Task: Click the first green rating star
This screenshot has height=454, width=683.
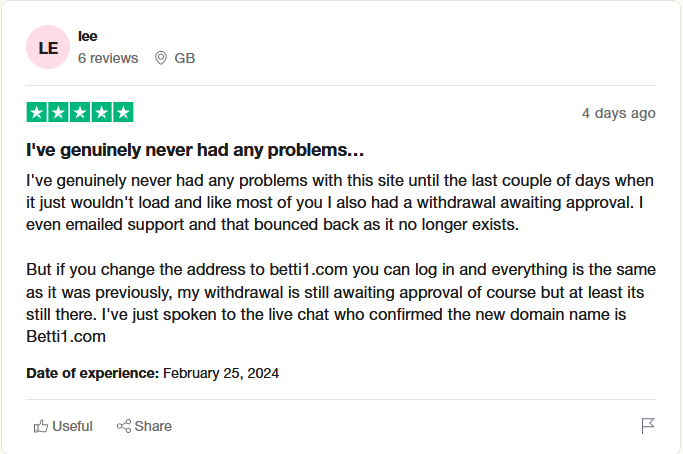Action: point(37,113)
